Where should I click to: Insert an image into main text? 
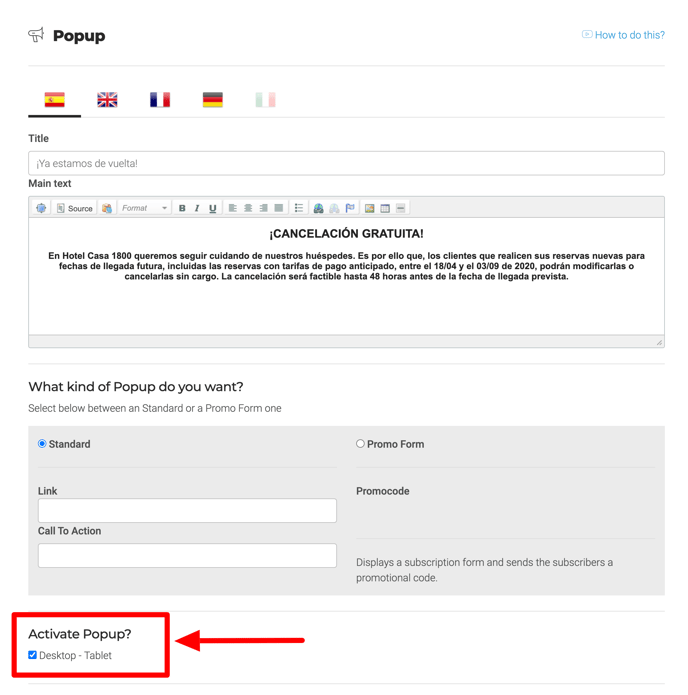point(369,208)
